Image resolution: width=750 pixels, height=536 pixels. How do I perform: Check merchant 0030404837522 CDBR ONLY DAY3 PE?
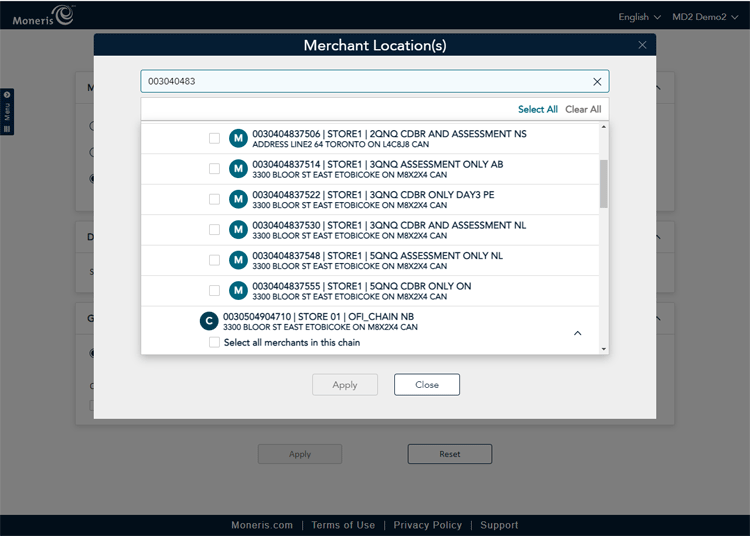214,199
